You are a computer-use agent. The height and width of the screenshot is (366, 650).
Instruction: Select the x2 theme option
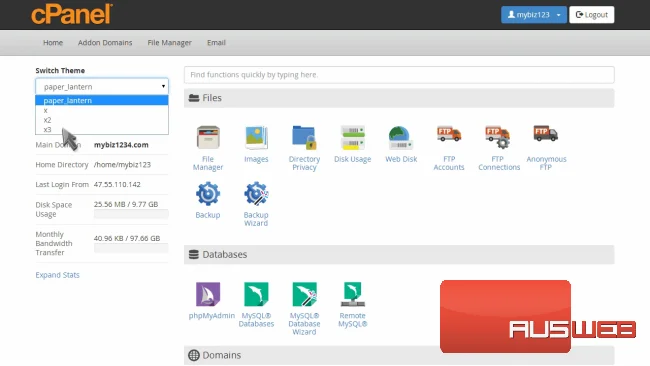[x=102, y=120]
